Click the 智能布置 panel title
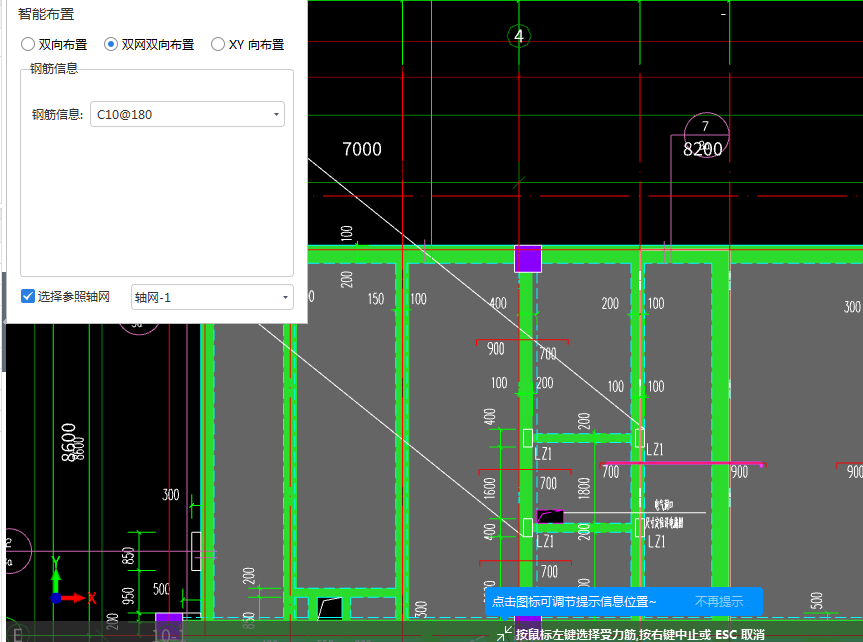The image size is (863, 642). pos(46,14)
